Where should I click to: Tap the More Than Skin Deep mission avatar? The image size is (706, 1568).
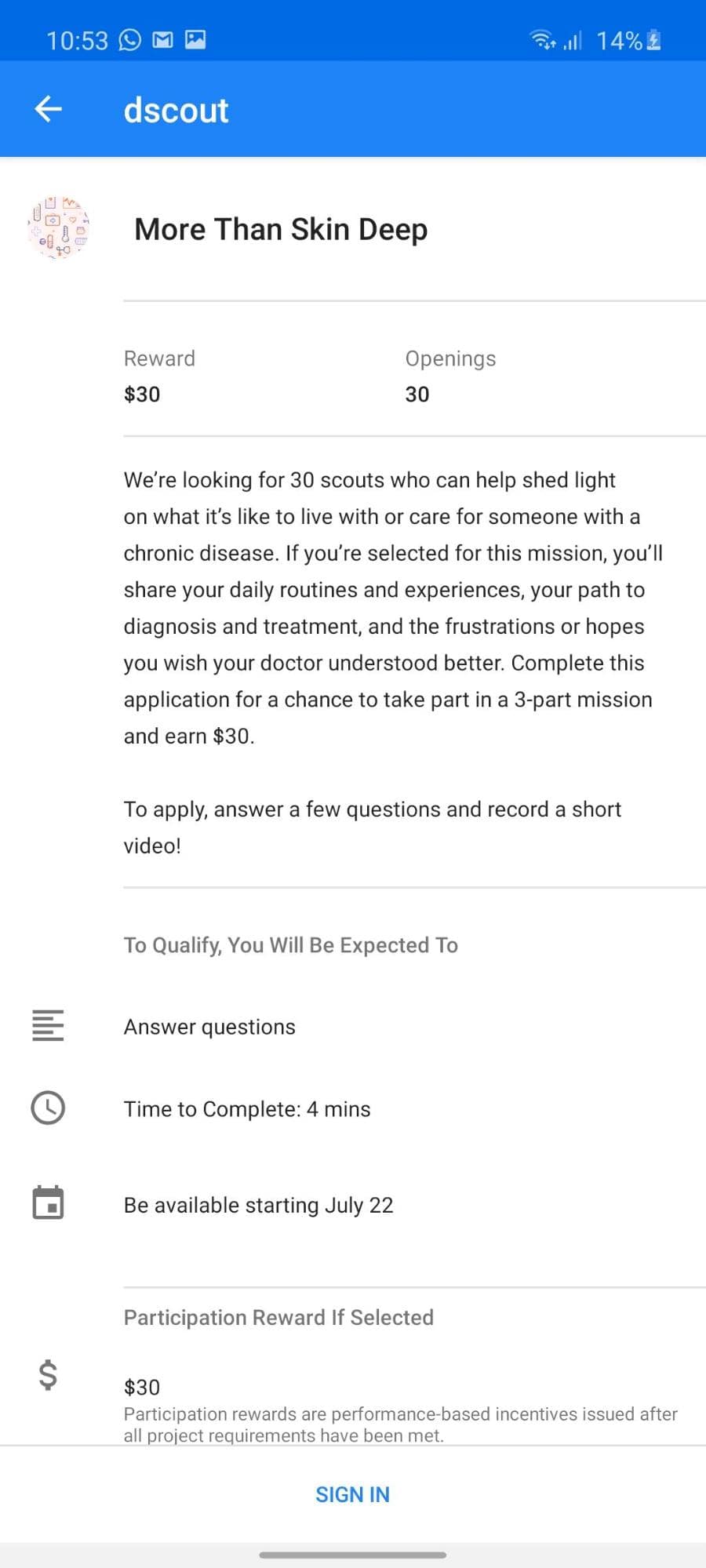click(57, 230)
